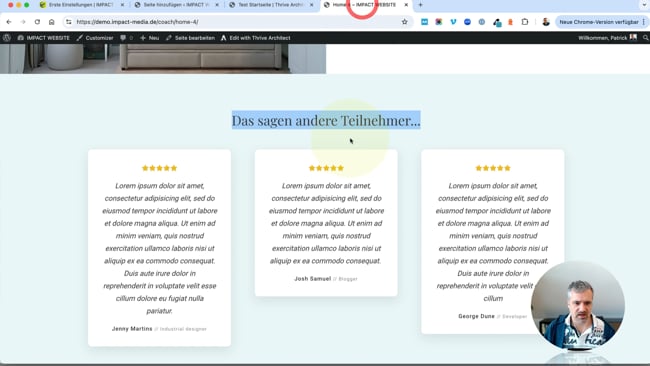Viewport: 650px width, 366px height.
Task: Close the 'Seite hinzufügen' tab
Action: click(x=217, y=5)
